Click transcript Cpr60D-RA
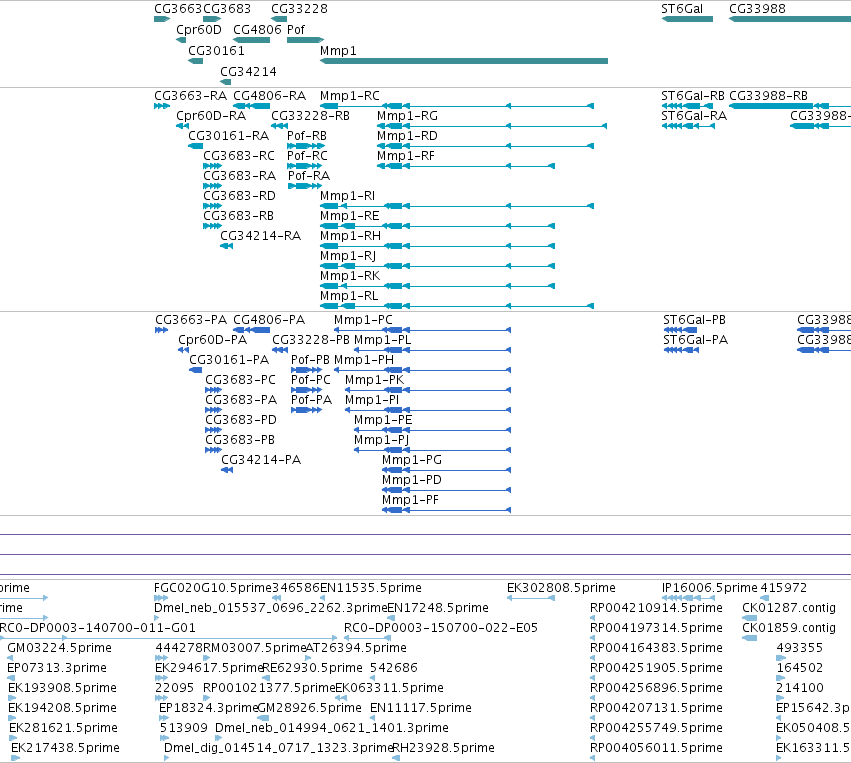 tap(211, 116)
